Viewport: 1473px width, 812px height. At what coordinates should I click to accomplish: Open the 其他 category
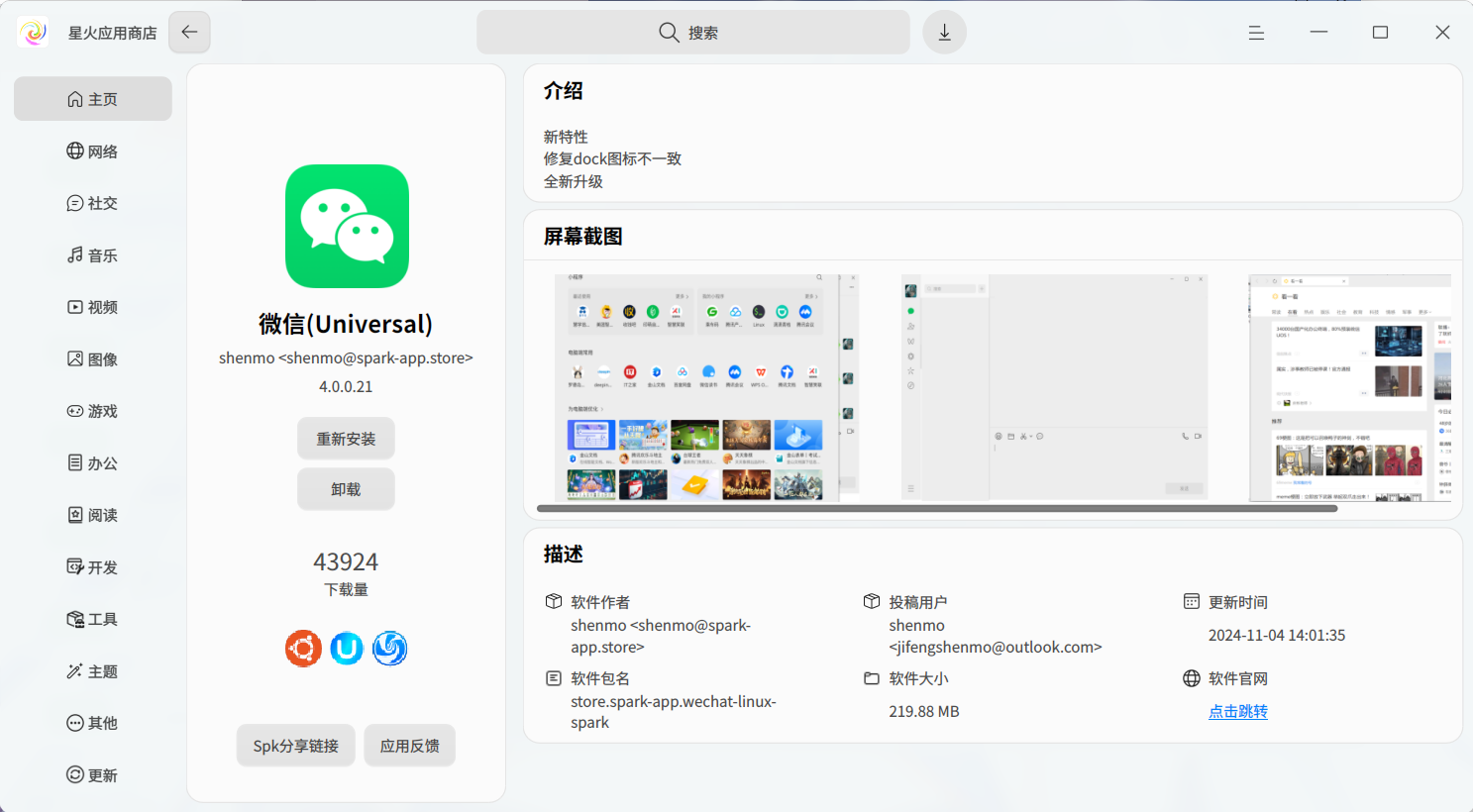coord(93,723)
